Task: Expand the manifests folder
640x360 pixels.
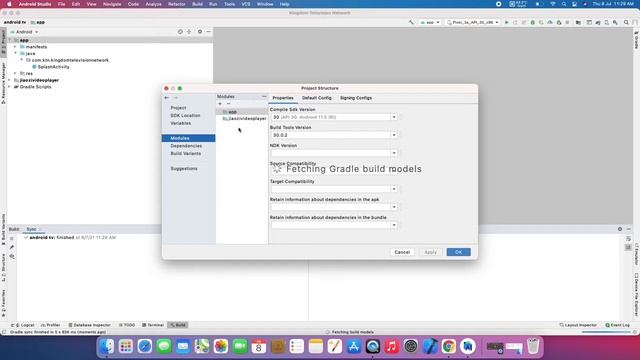Action: pos(16,47)
